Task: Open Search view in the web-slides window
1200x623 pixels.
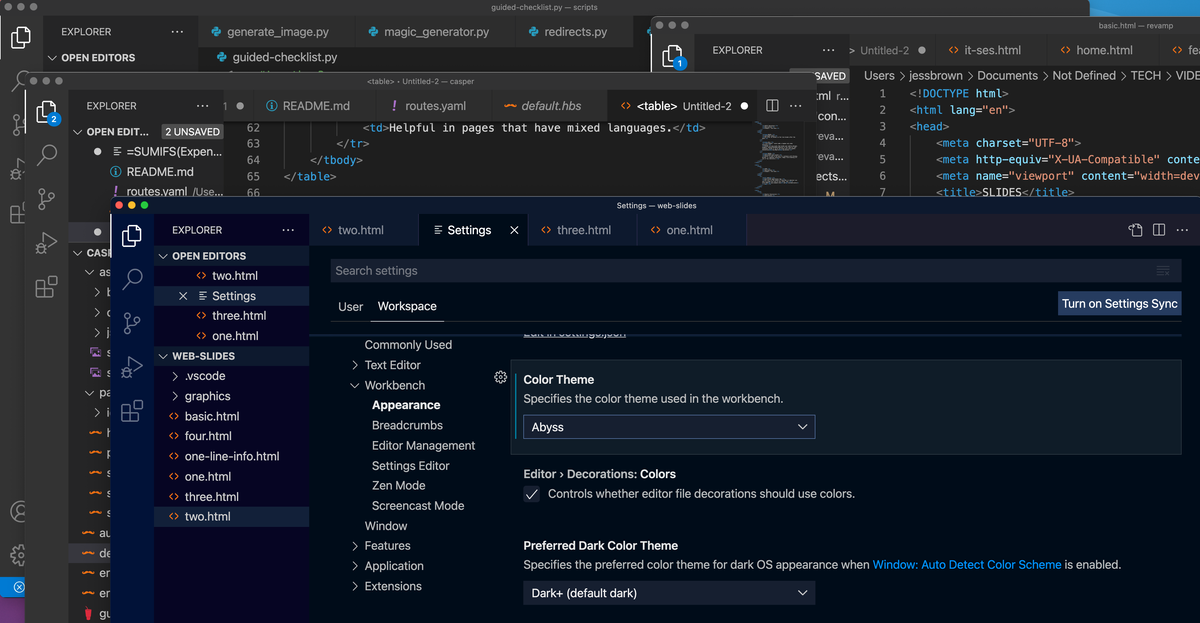Action: coord(132,279)
